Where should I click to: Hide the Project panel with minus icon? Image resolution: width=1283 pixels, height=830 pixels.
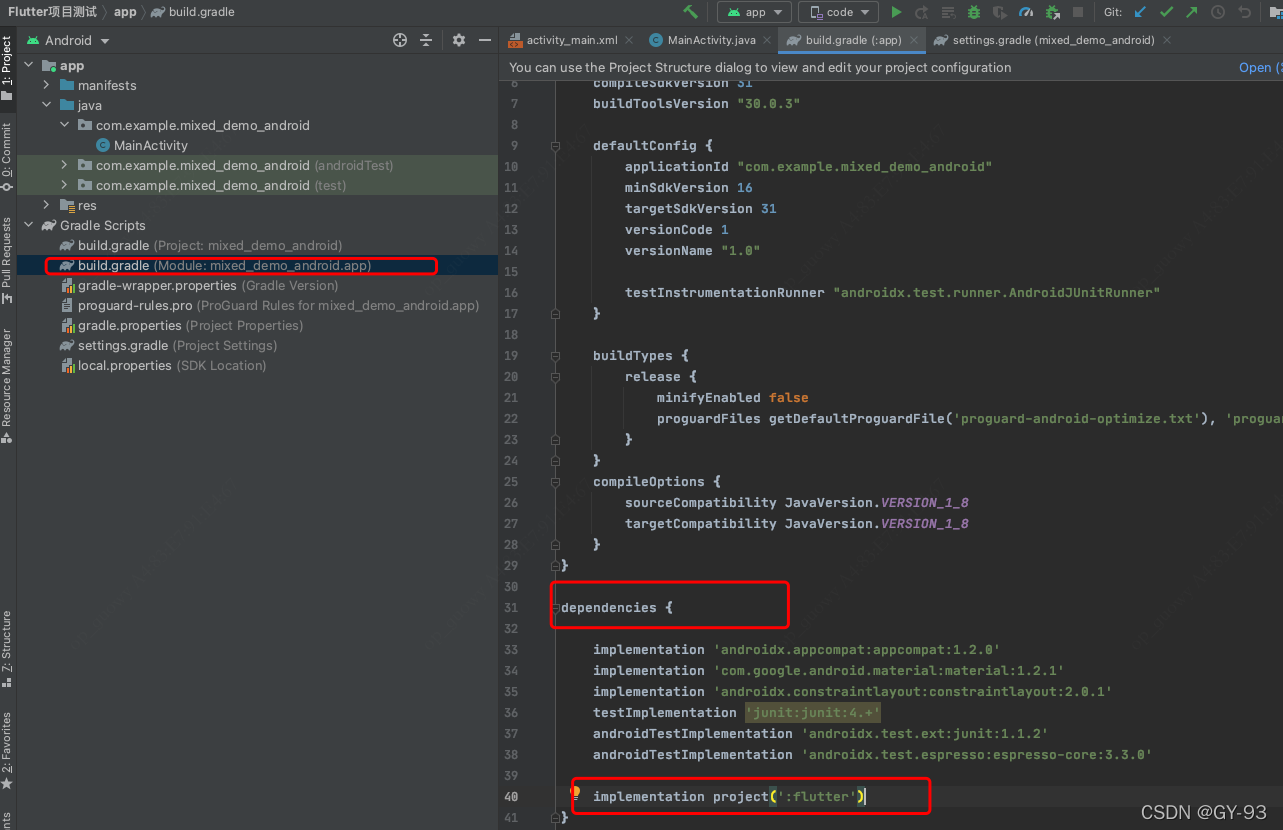[485, 40]
